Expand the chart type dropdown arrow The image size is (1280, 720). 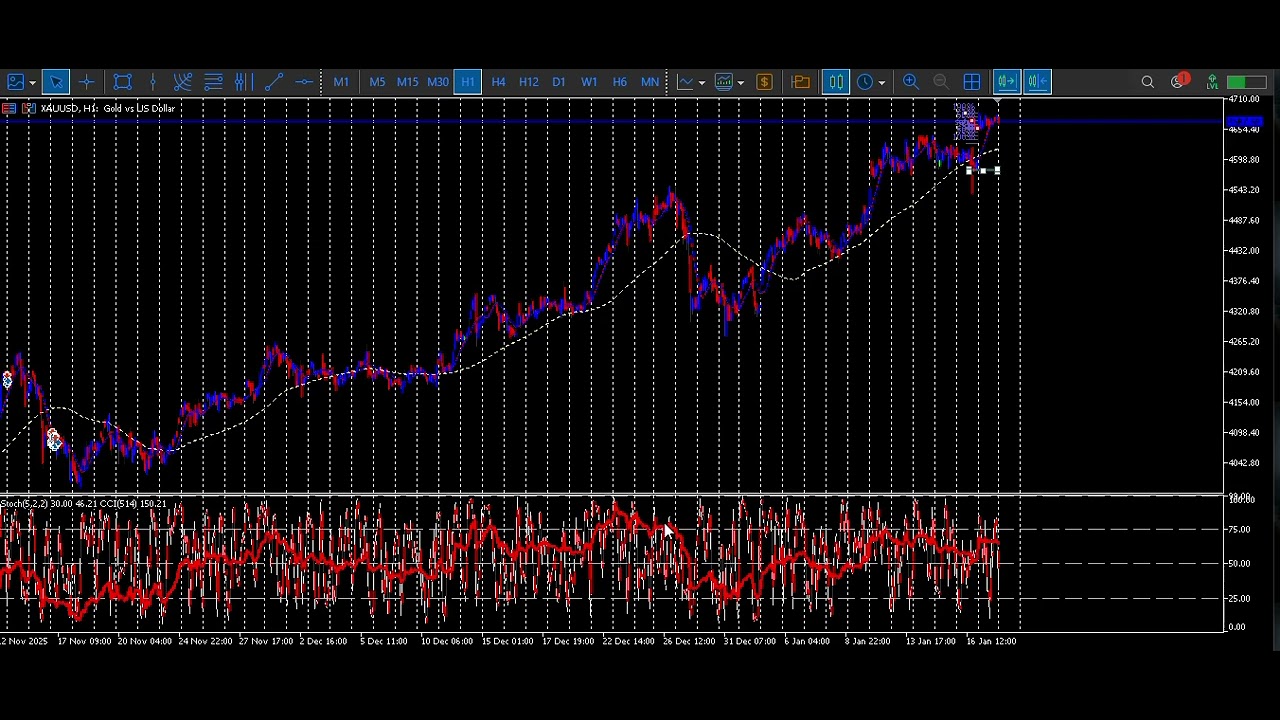point(702,83)
